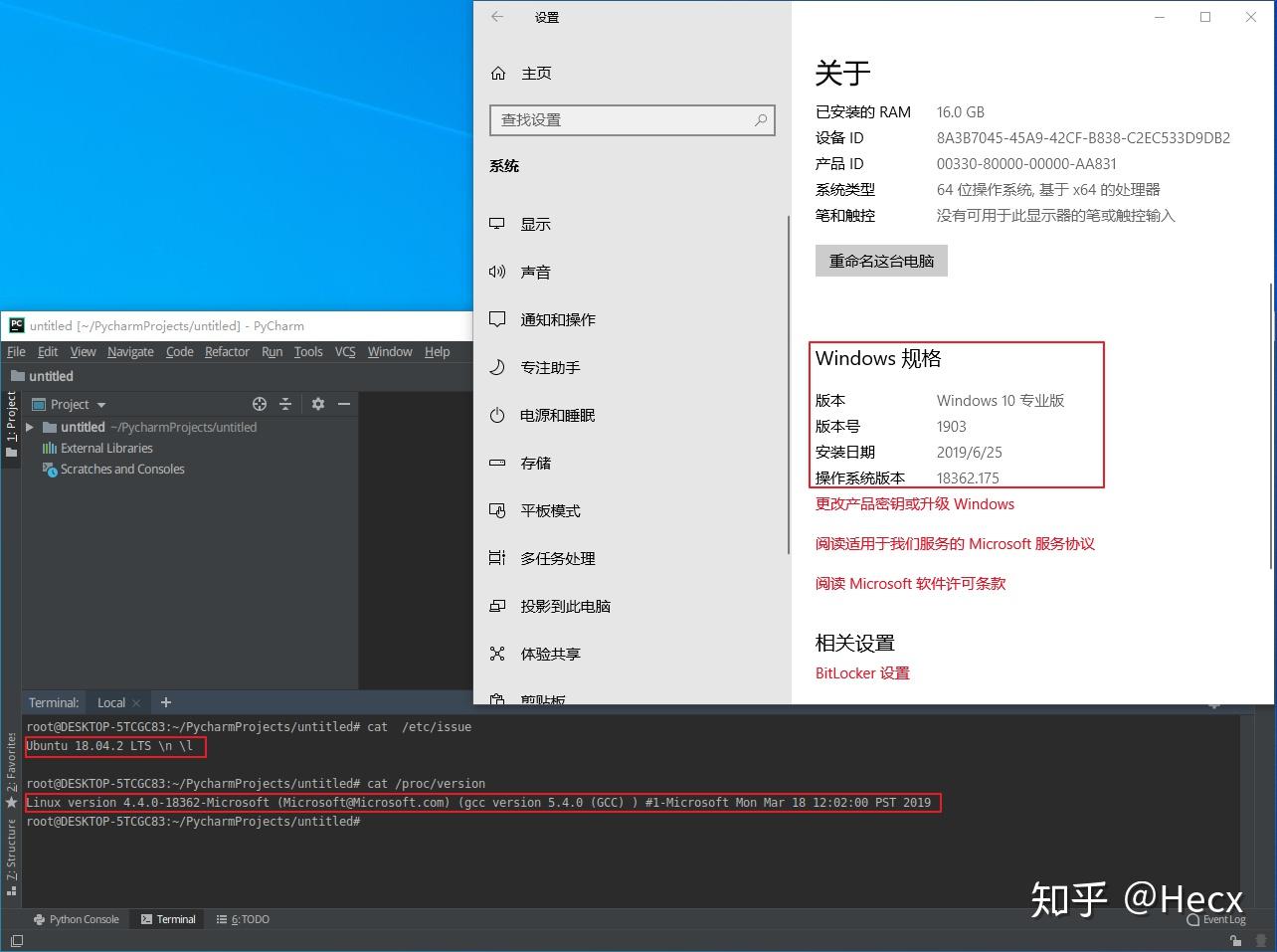Open the Structure tool window on the left edge
1277x952 pixels.
[11, 851]
